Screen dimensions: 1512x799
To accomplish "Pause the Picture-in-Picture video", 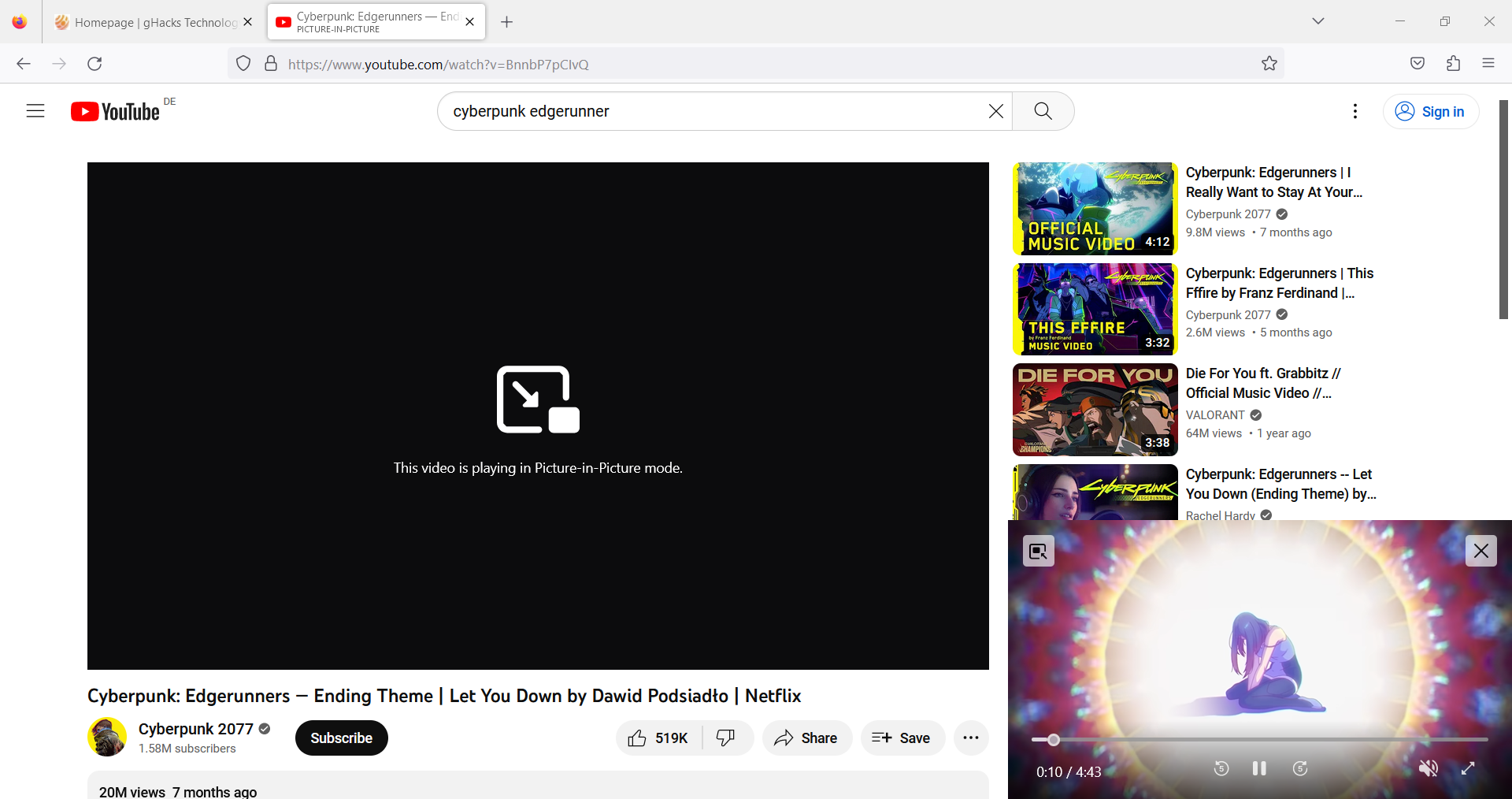I will coord(1259,768).
